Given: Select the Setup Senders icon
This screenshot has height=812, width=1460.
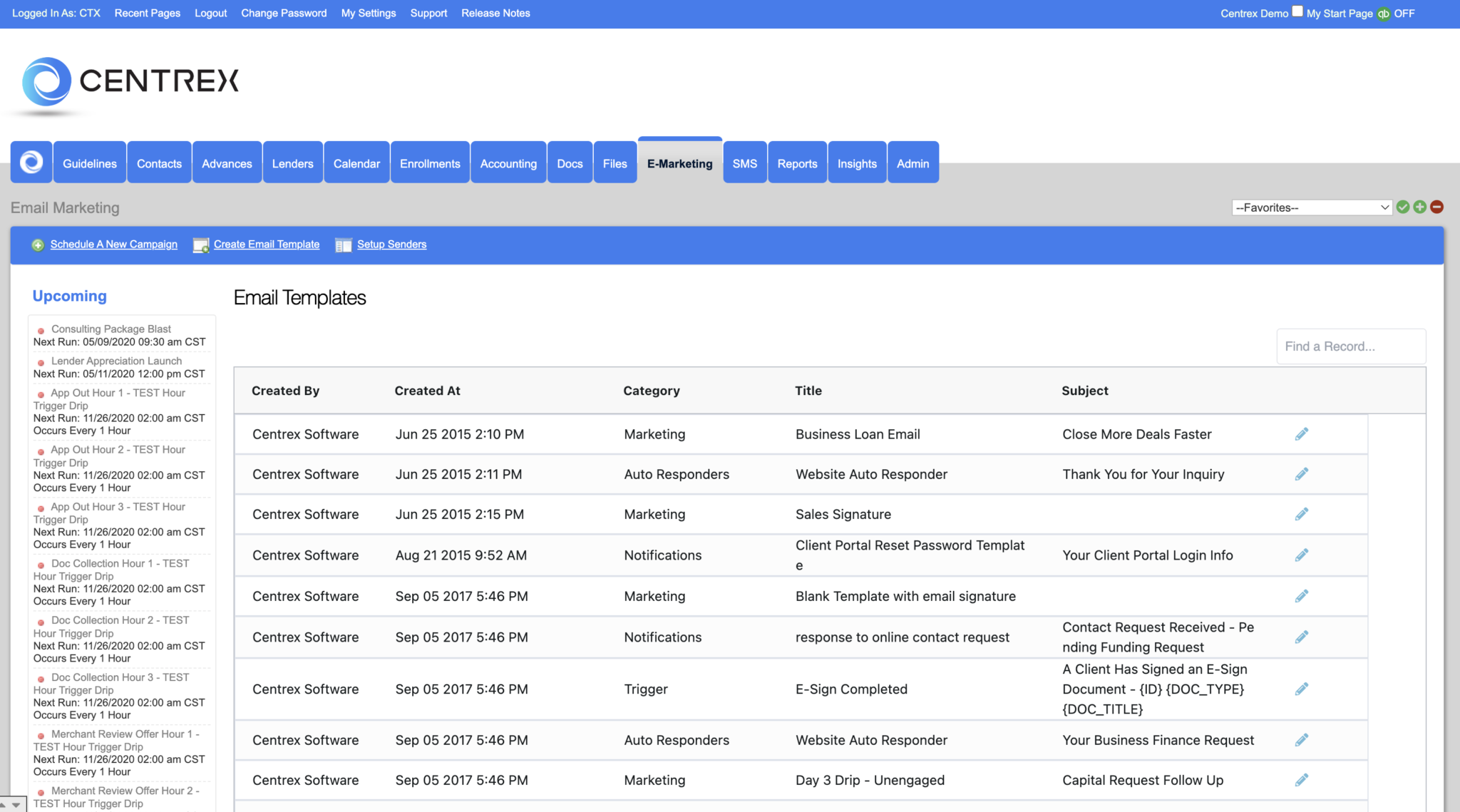Looking at the screenshot, I should point(344,245).
